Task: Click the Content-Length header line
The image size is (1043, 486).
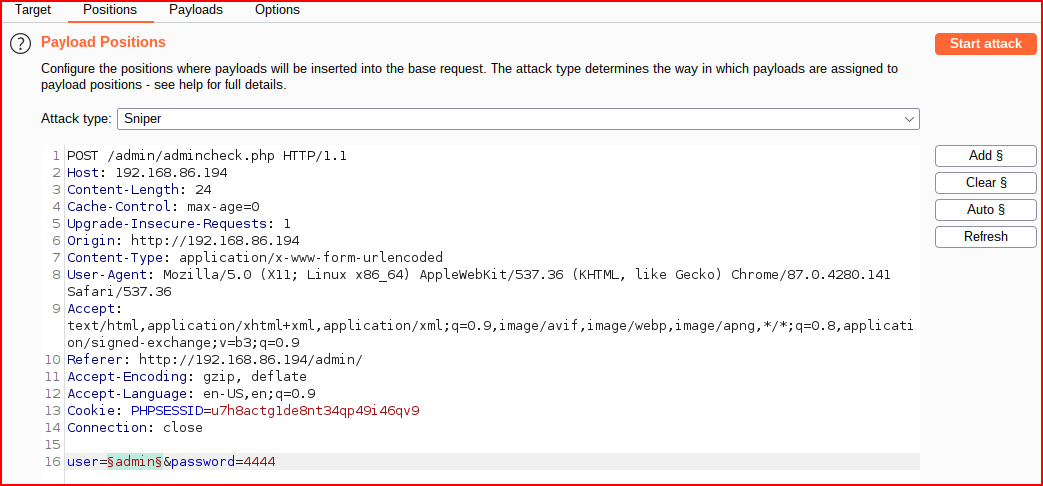Action: pyautogui.click(x=139, y=189)
